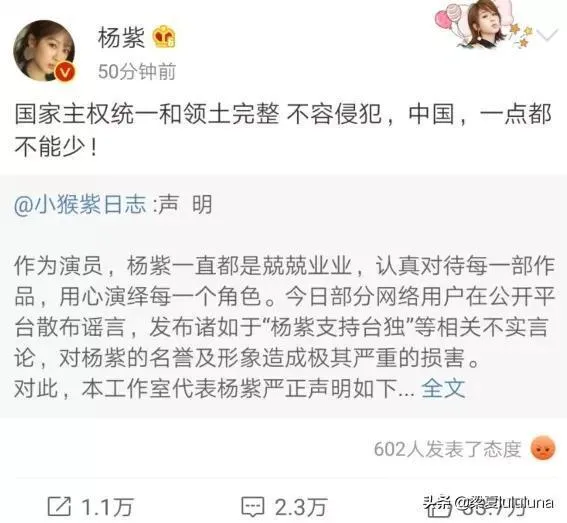
Task: Click the angry face reaction emoji
Action: point(542,448)
